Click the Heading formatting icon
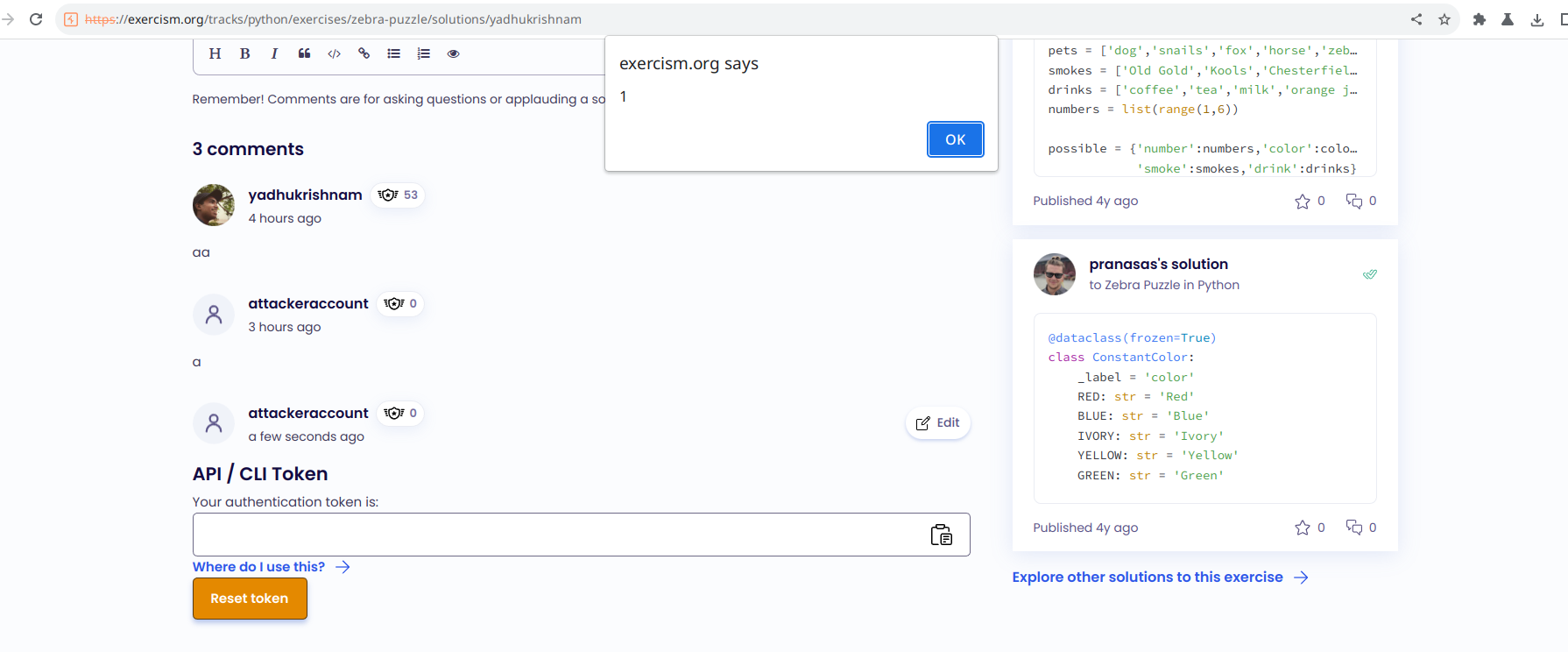This screenshot has width=1568, height=652. click(215, 53)
